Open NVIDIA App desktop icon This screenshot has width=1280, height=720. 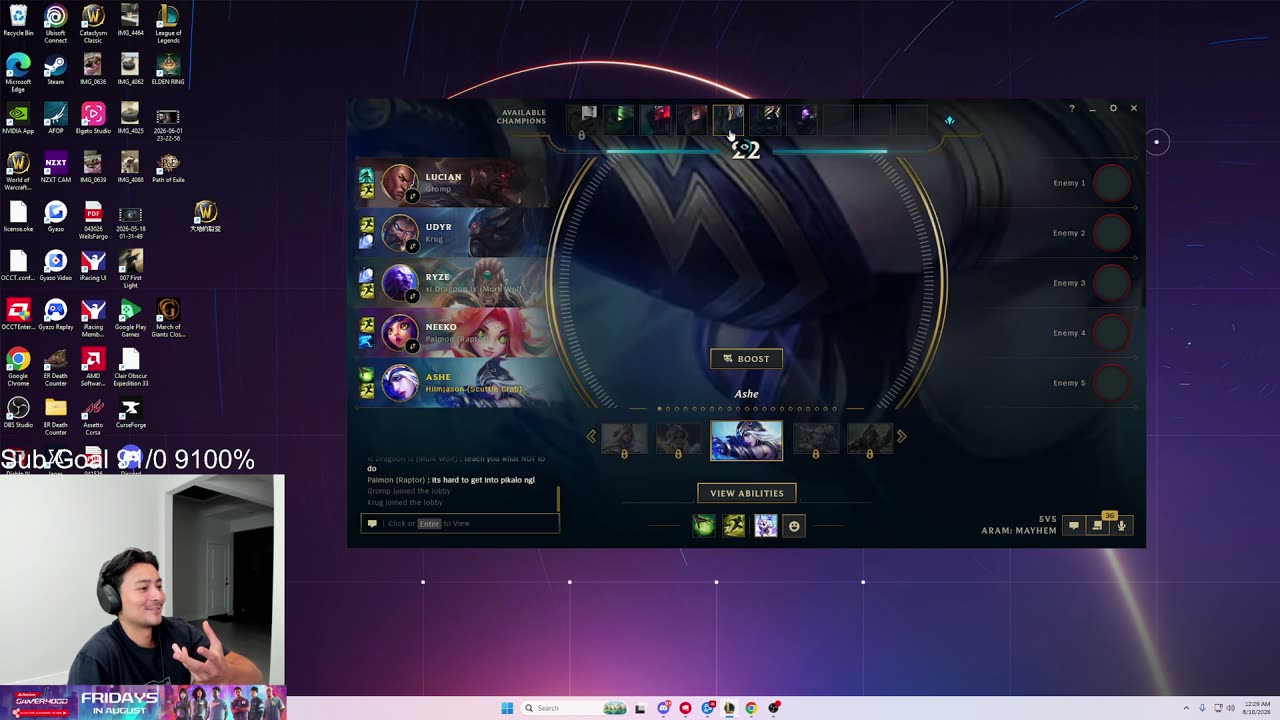[x=18, y=119]
